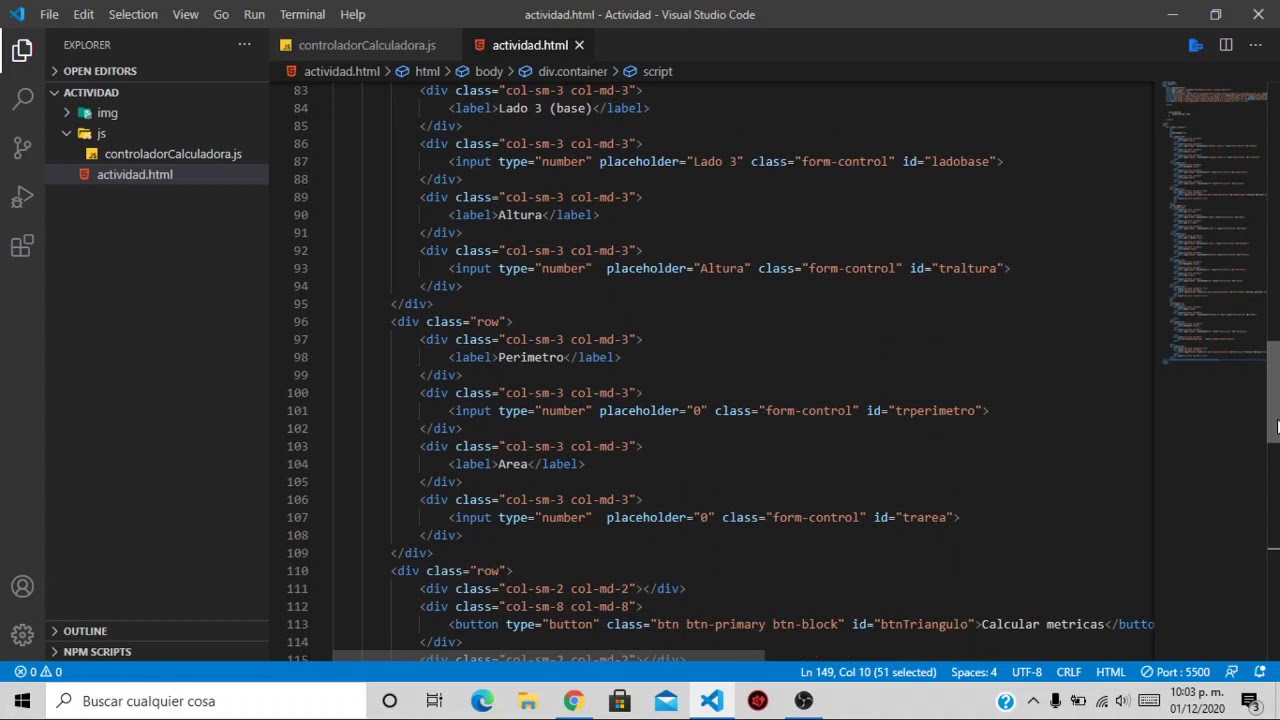Open the Run menu
Viewport: 1280px width, 720px height.
pyautogui.click(x=254, y=15)
